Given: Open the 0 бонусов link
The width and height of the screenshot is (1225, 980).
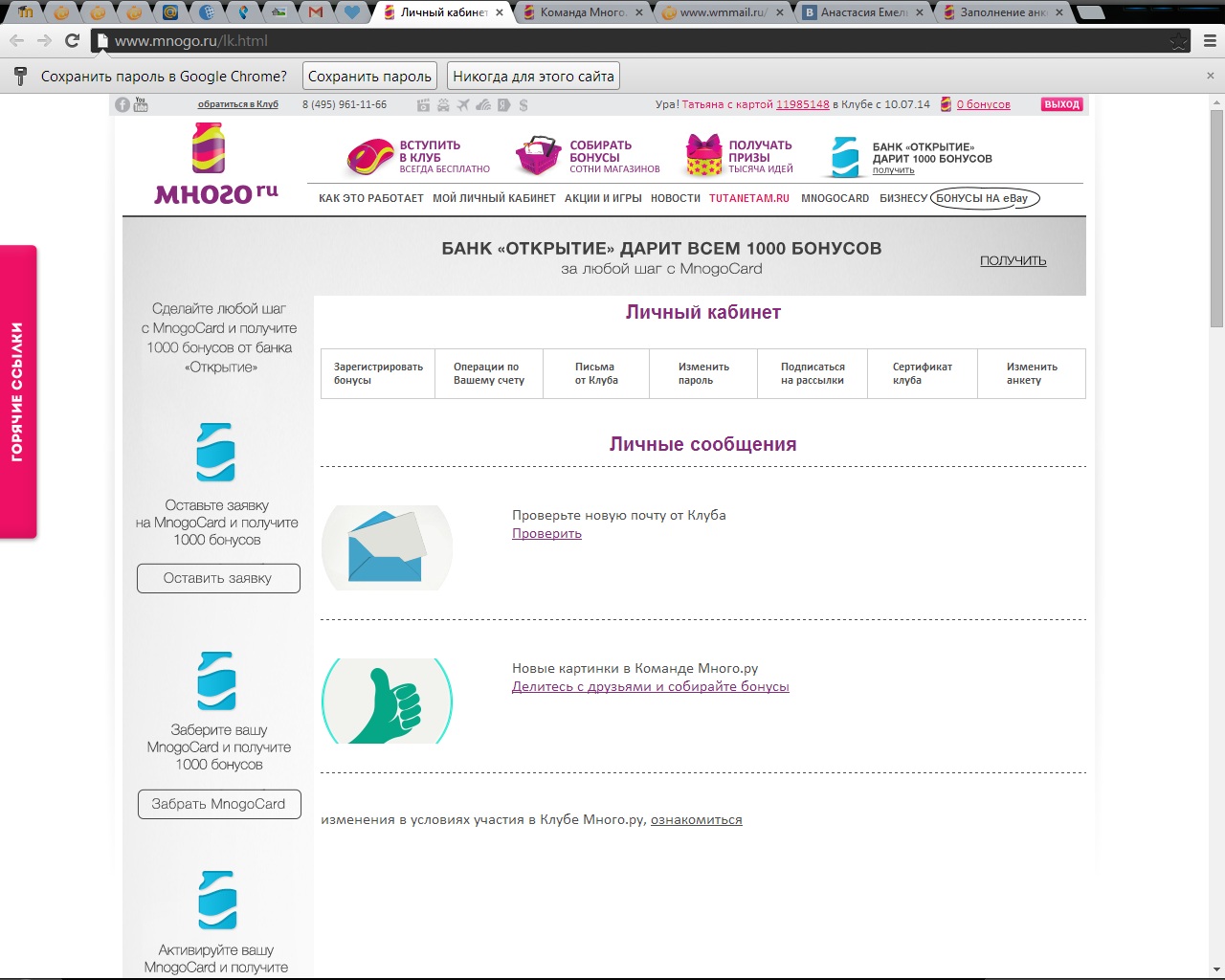Looking at the screenshot, I should point(983,104).
